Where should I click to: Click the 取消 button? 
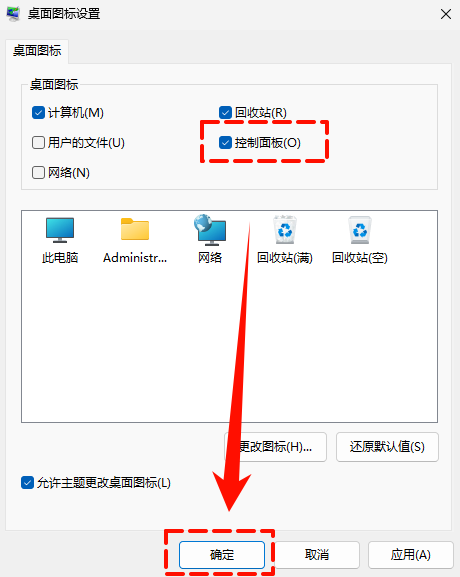tap(317, 555)
